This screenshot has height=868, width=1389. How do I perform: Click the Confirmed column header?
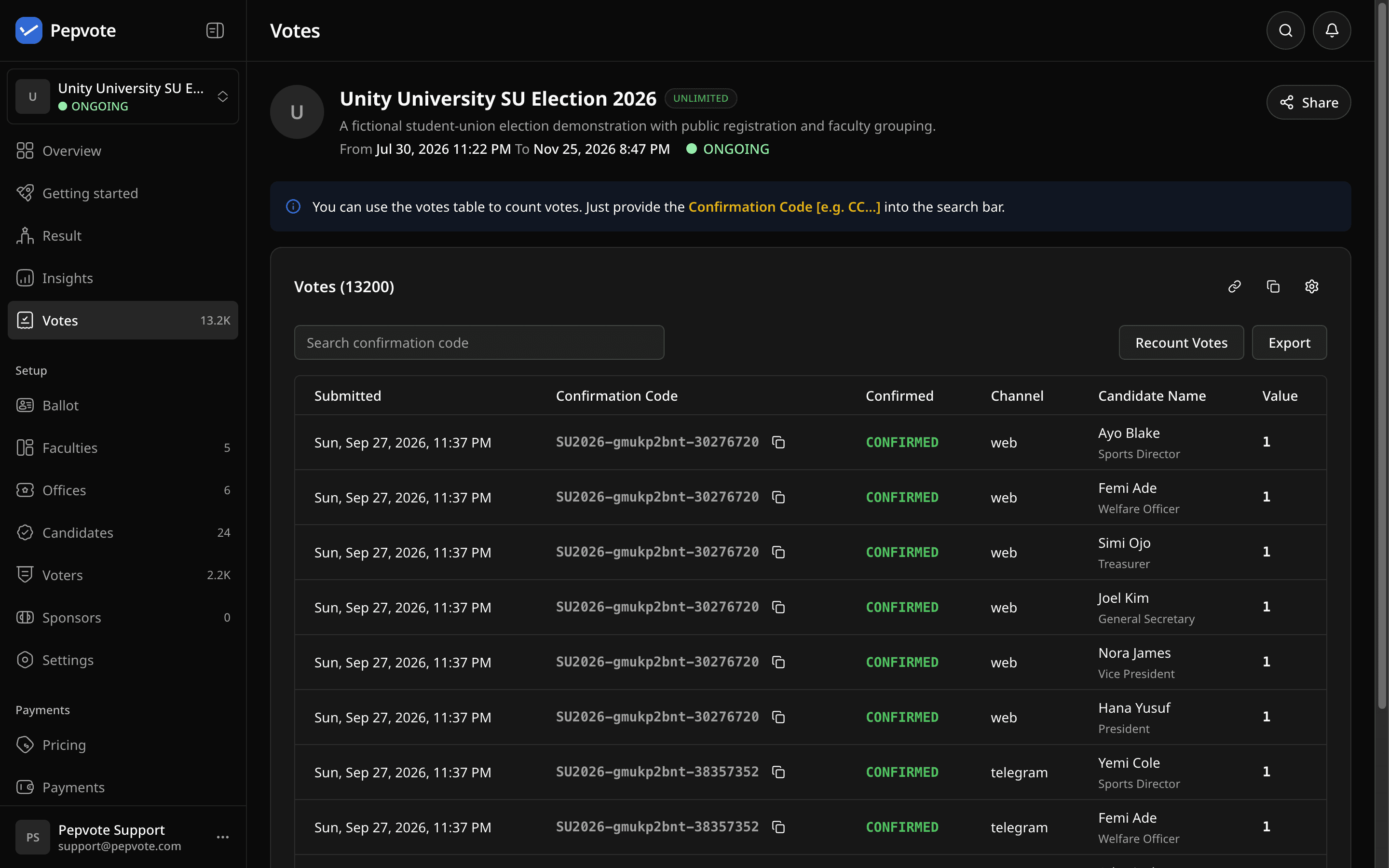tap(899, 395)
